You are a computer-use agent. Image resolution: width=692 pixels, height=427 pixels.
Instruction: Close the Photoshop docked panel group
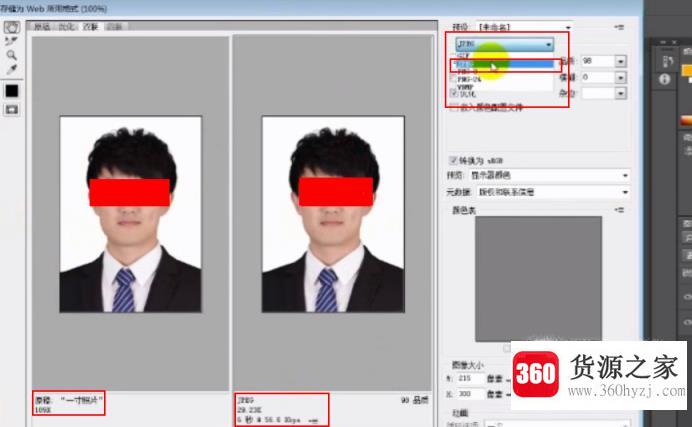pos(674,42)
